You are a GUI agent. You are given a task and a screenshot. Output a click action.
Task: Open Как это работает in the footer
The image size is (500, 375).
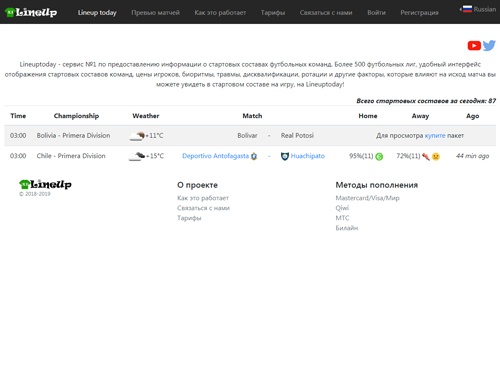(x=203, y=198)
